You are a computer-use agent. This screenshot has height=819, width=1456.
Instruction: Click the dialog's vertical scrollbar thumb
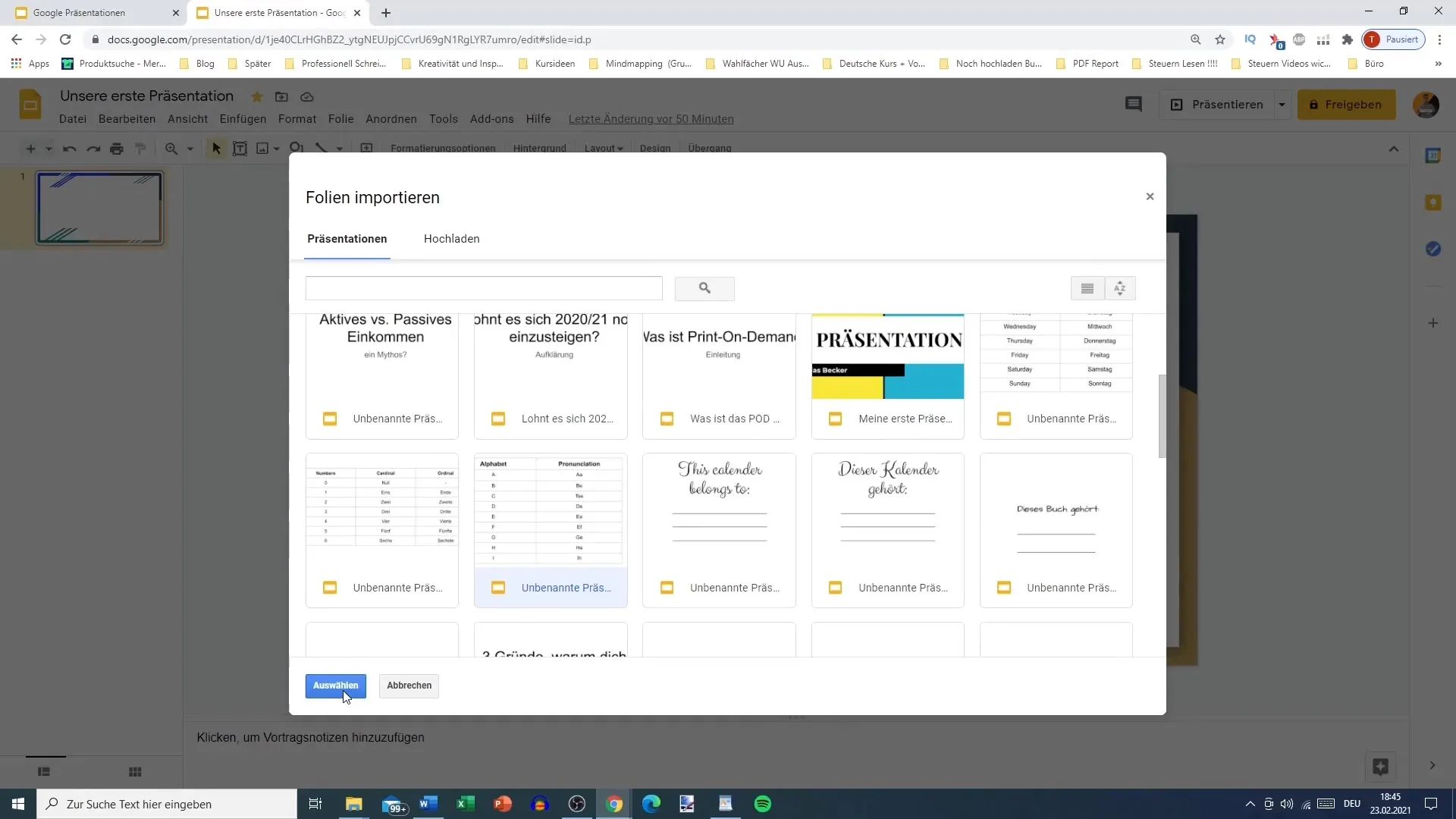click(1162, 416)
